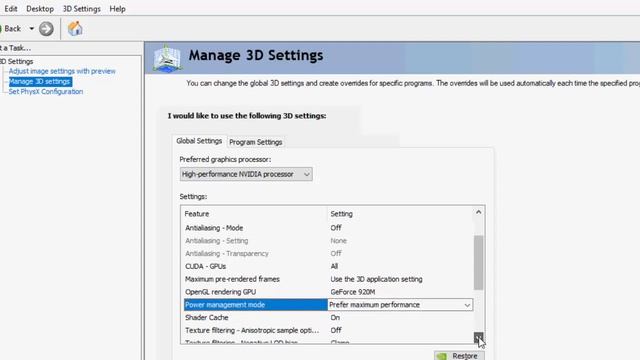Click the settings list scroll up arrow
Screen dimensions: 640x360
coord(478,212)
